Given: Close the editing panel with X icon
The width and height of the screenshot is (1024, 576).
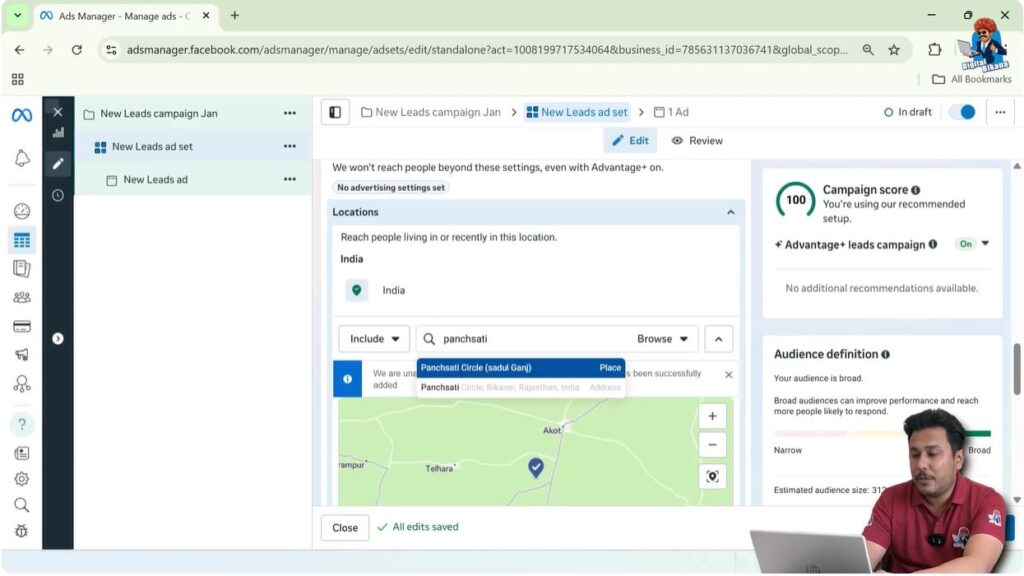Looking at the screenshot, I should [57, 112].
